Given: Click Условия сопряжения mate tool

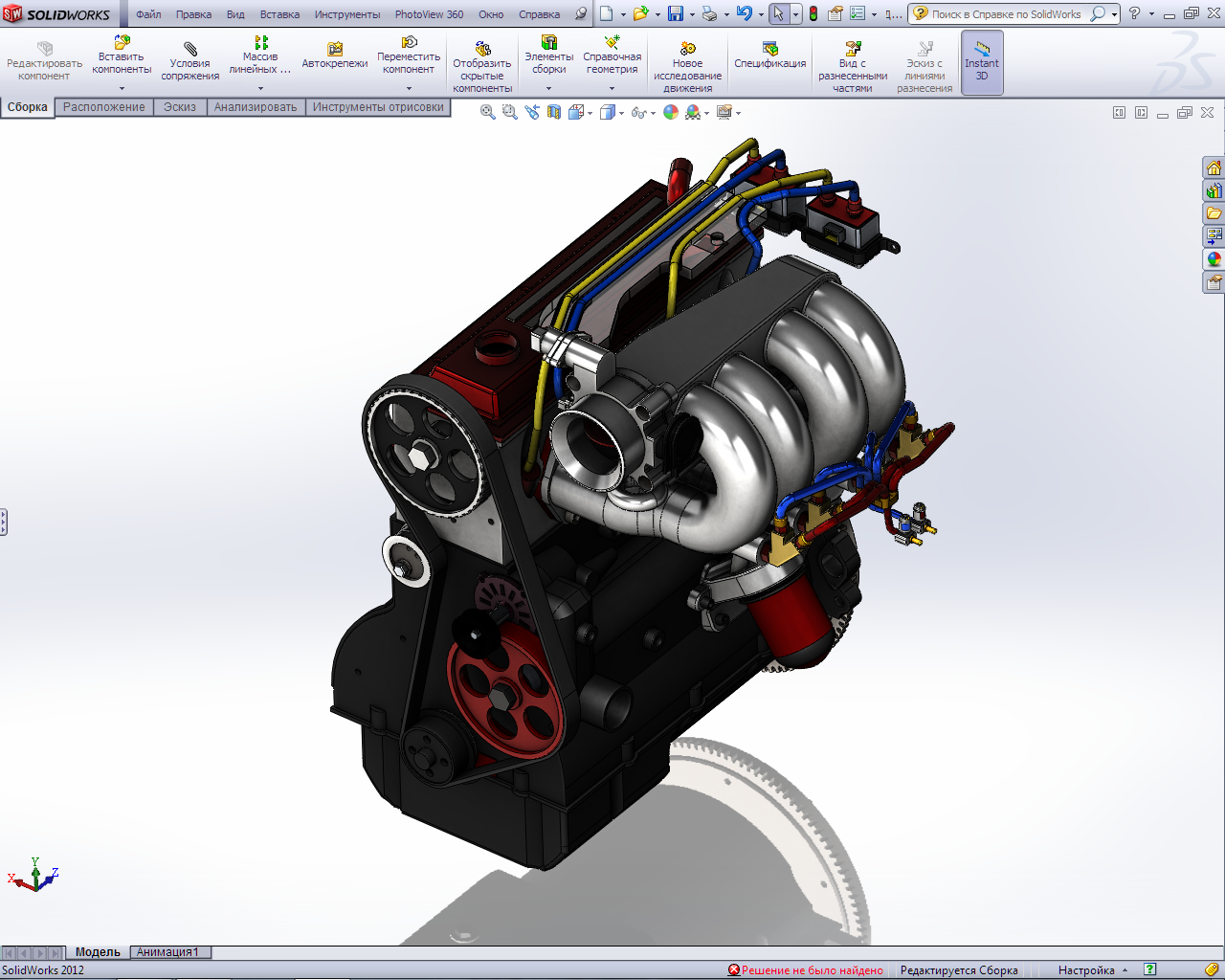Looking at the screenshot, I should pos(189,62).
